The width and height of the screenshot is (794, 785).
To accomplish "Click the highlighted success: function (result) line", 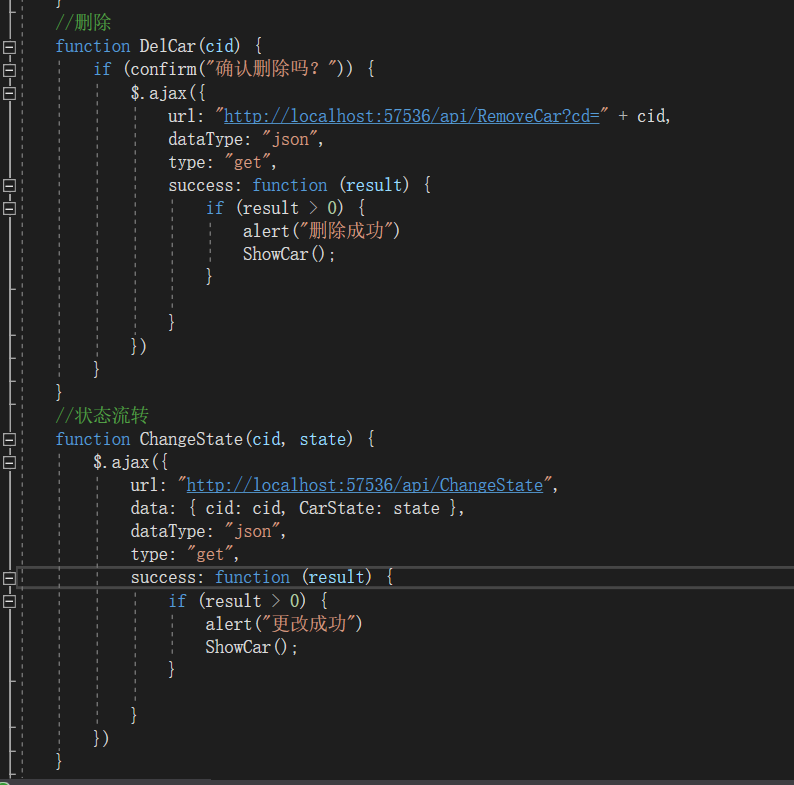I will click(x=261, y=577).
